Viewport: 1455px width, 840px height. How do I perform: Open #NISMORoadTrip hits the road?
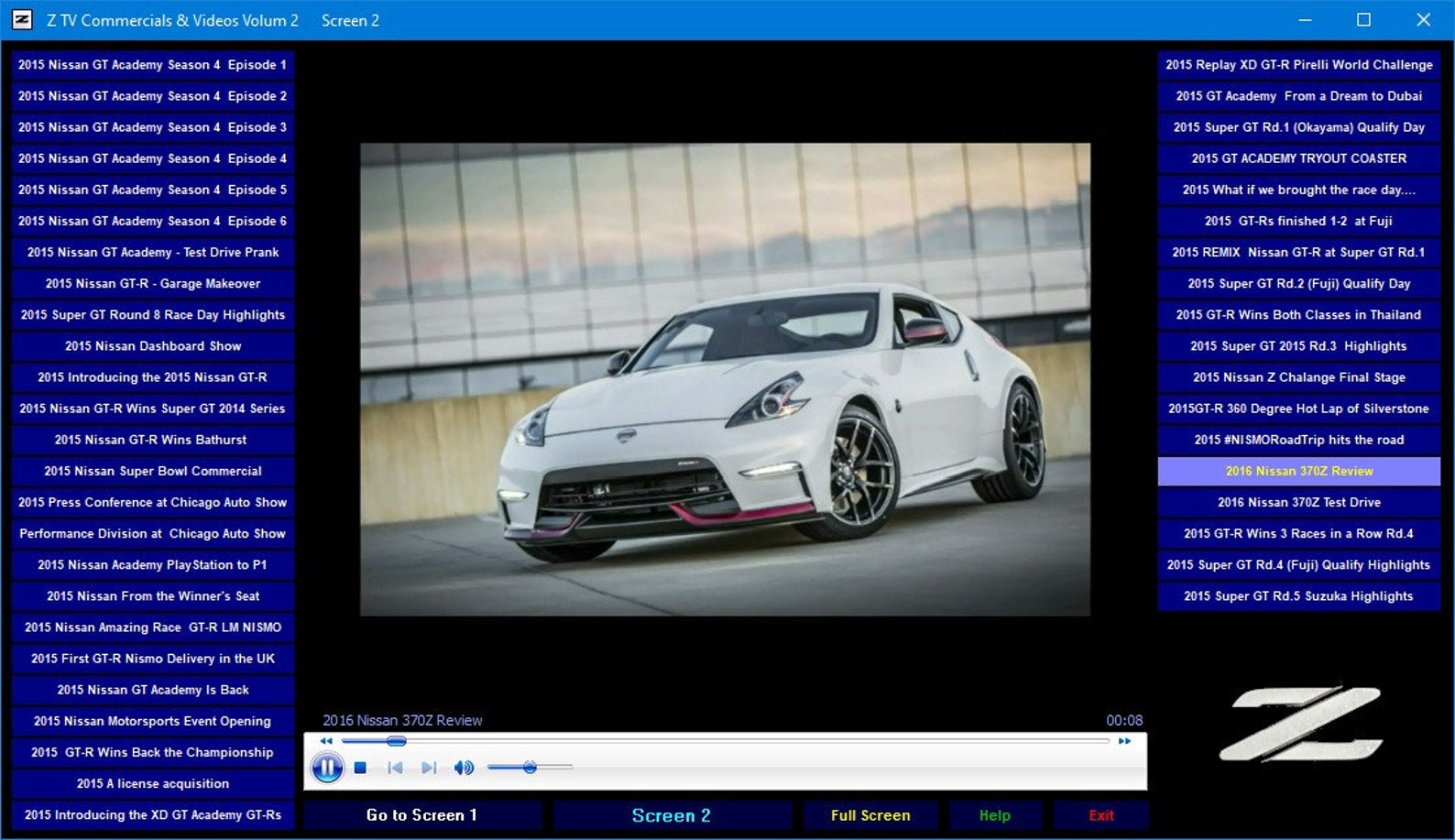(x=1299, y=440)
